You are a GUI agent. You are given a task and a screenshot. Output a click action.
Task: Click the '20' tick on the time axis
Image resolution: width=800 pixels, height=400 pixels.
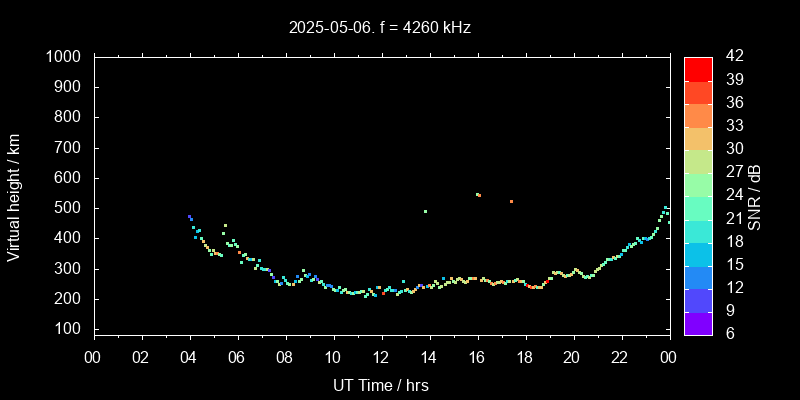point(572,357)
